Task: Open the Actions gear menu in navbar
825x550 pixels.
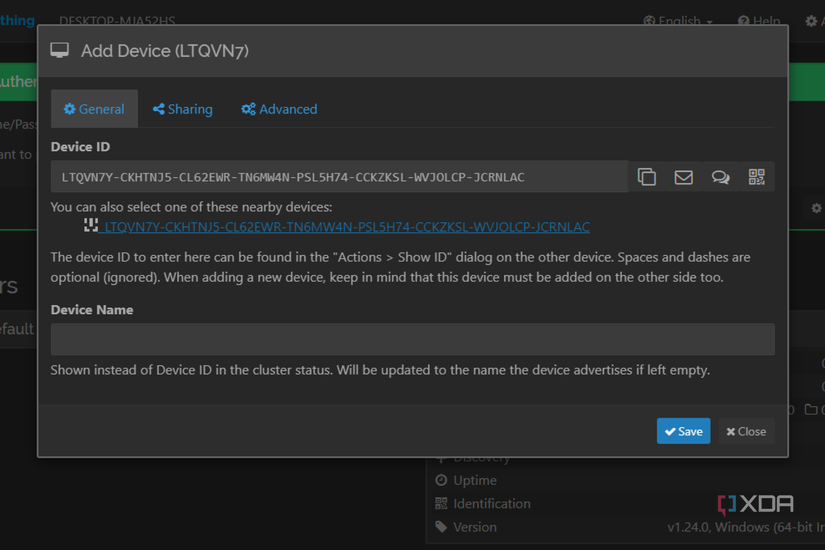Action: pyautogui.click(x=812, y=21)
